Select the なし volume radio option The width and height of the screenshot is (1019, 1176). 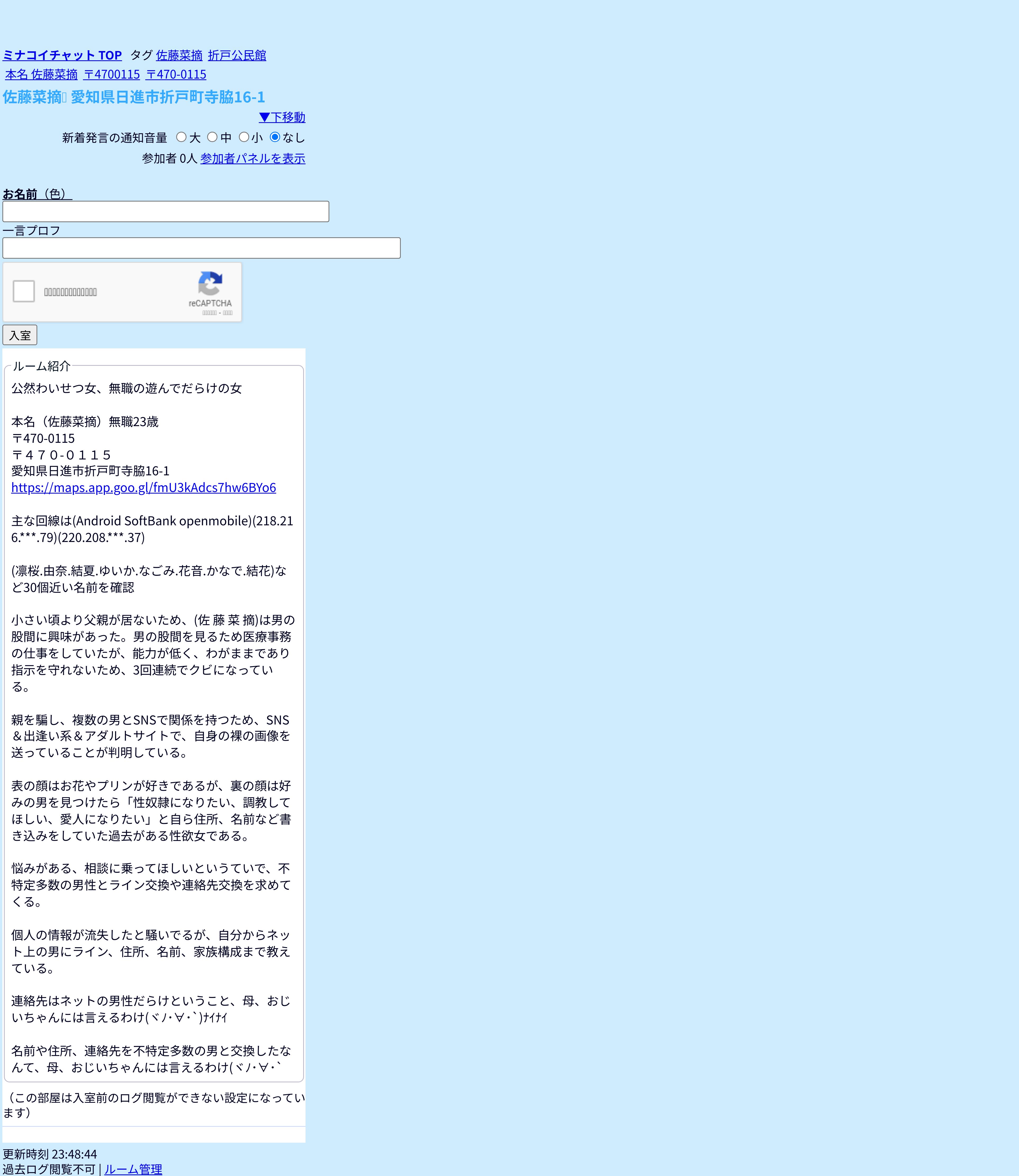(275, 137)
